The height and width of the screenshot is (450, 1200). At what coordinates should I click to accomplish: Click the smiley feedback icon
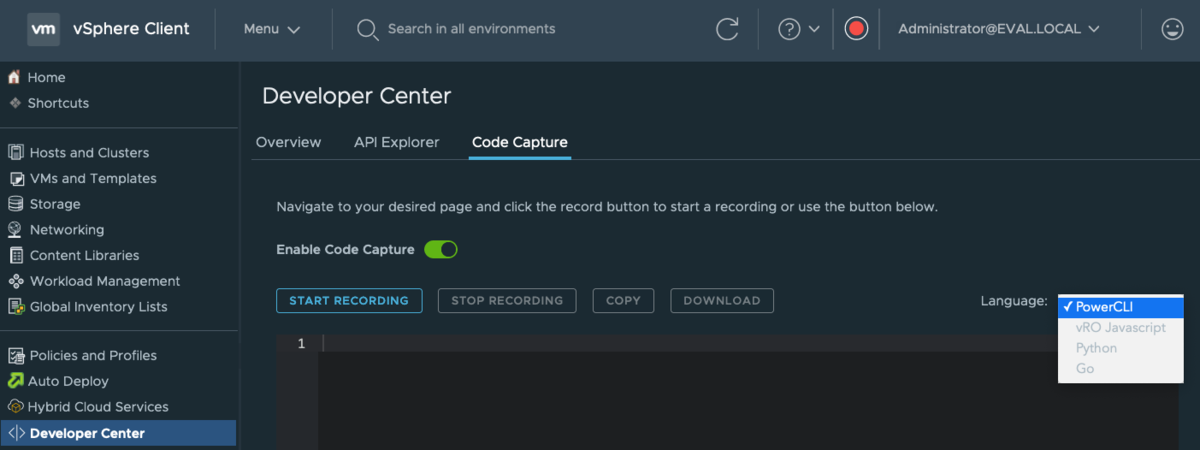point(1172,29)
